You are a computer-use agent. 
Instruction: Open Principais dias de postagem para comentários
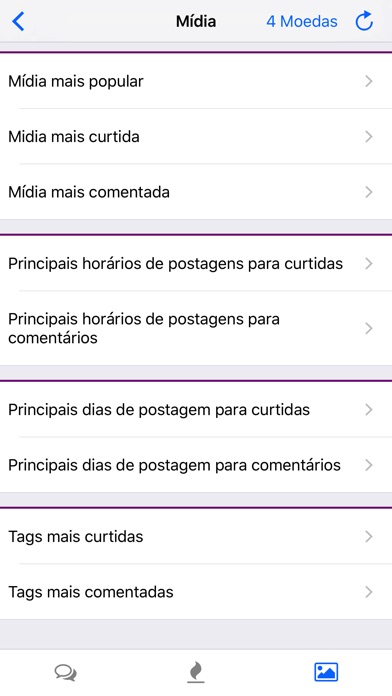pos(196,465)
